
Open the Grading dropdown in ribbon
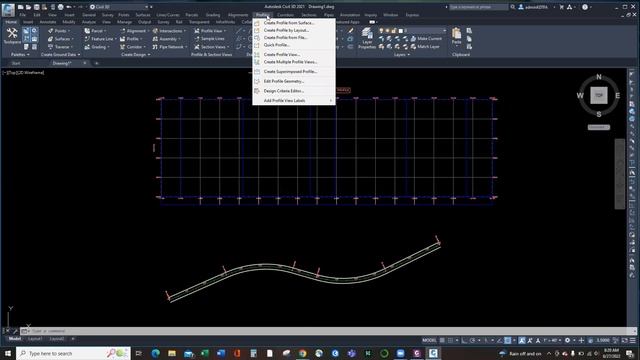pyautogui.click(x=97, y=47)
